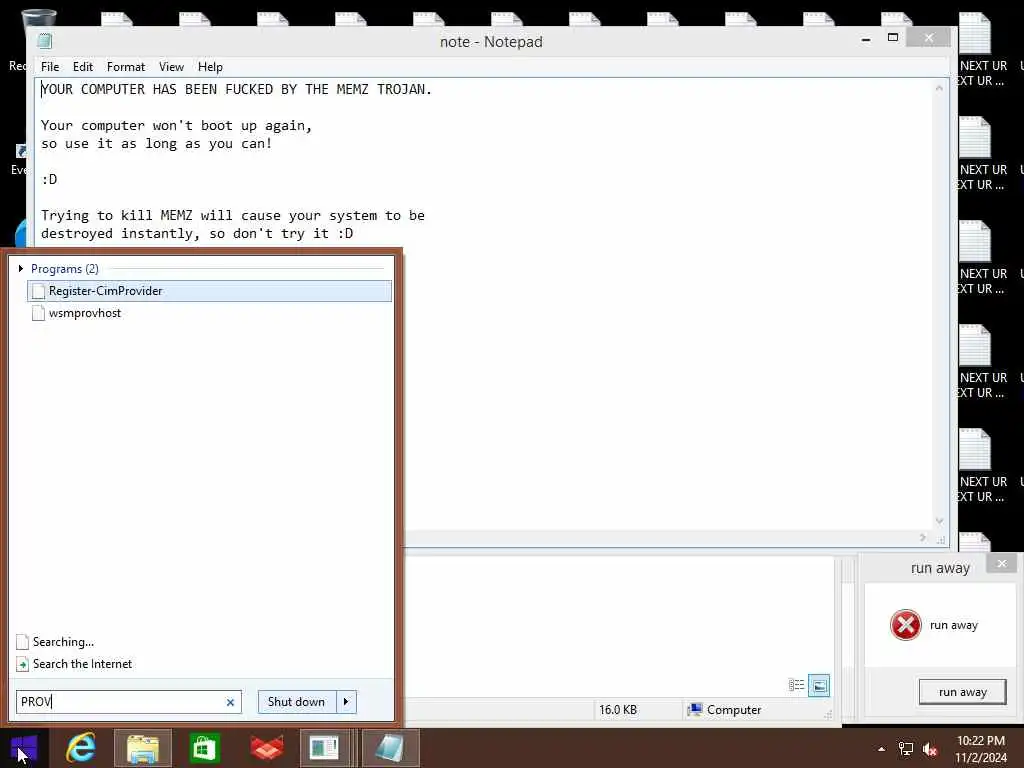Select wsmprovhost search result
The height and width of the screenshot is (768, 1024).
click(210, 313)
